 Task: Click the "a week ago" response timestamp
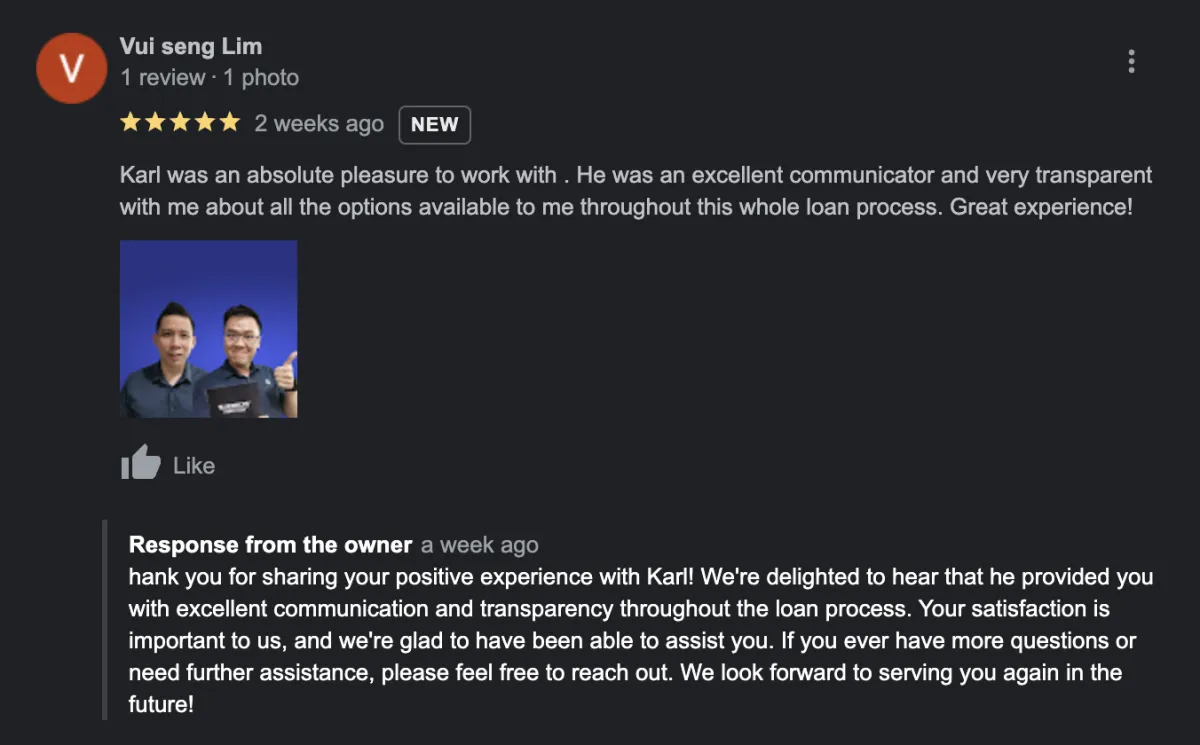[479, 545]
